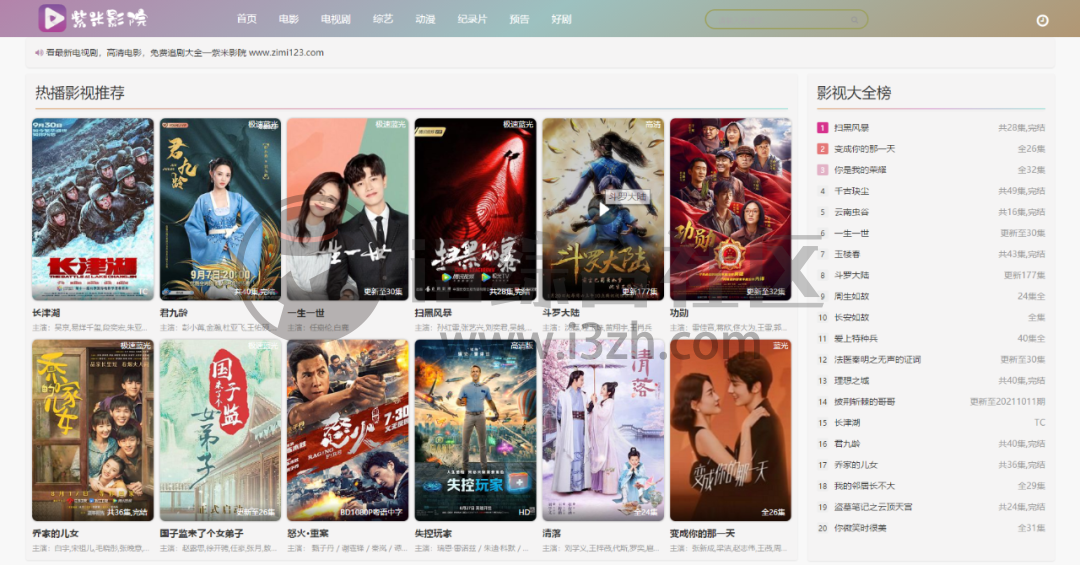Click the 功勋 title link under poster
The height and width of the screenshot is (565, 1080).
click(x=679, y=313)
